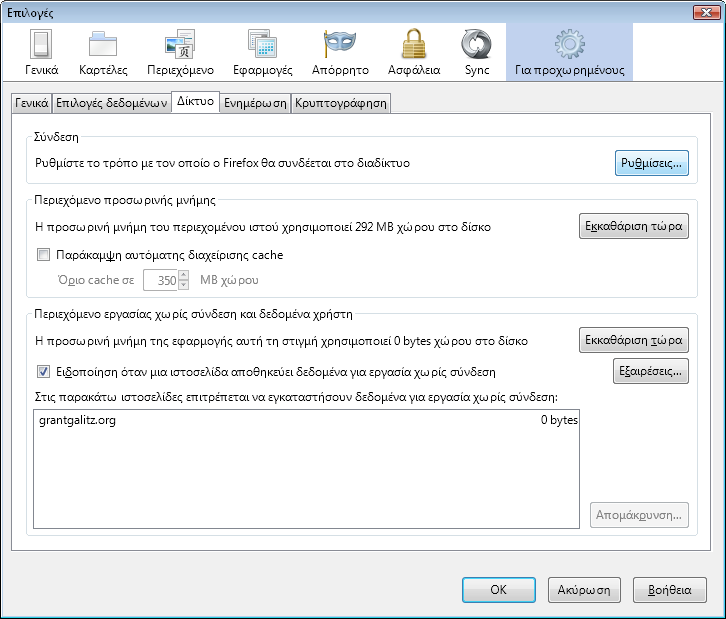726x619 pixels.
Task: Increase cache limit with up arrow
Action: 184,275
